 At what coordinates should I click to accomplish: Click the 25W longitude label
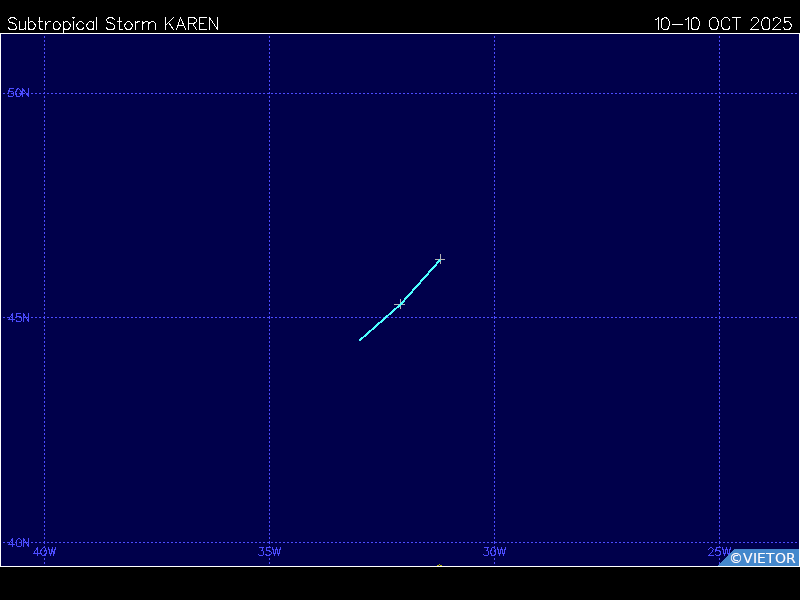pyautogui.click(x=719, y=552)
